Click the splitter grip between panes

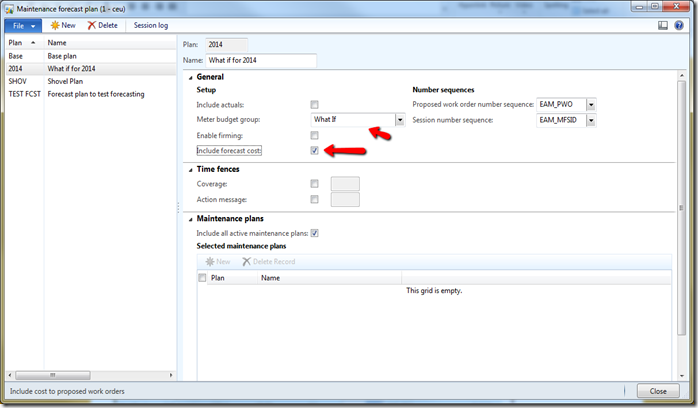[x=179, y=207]
